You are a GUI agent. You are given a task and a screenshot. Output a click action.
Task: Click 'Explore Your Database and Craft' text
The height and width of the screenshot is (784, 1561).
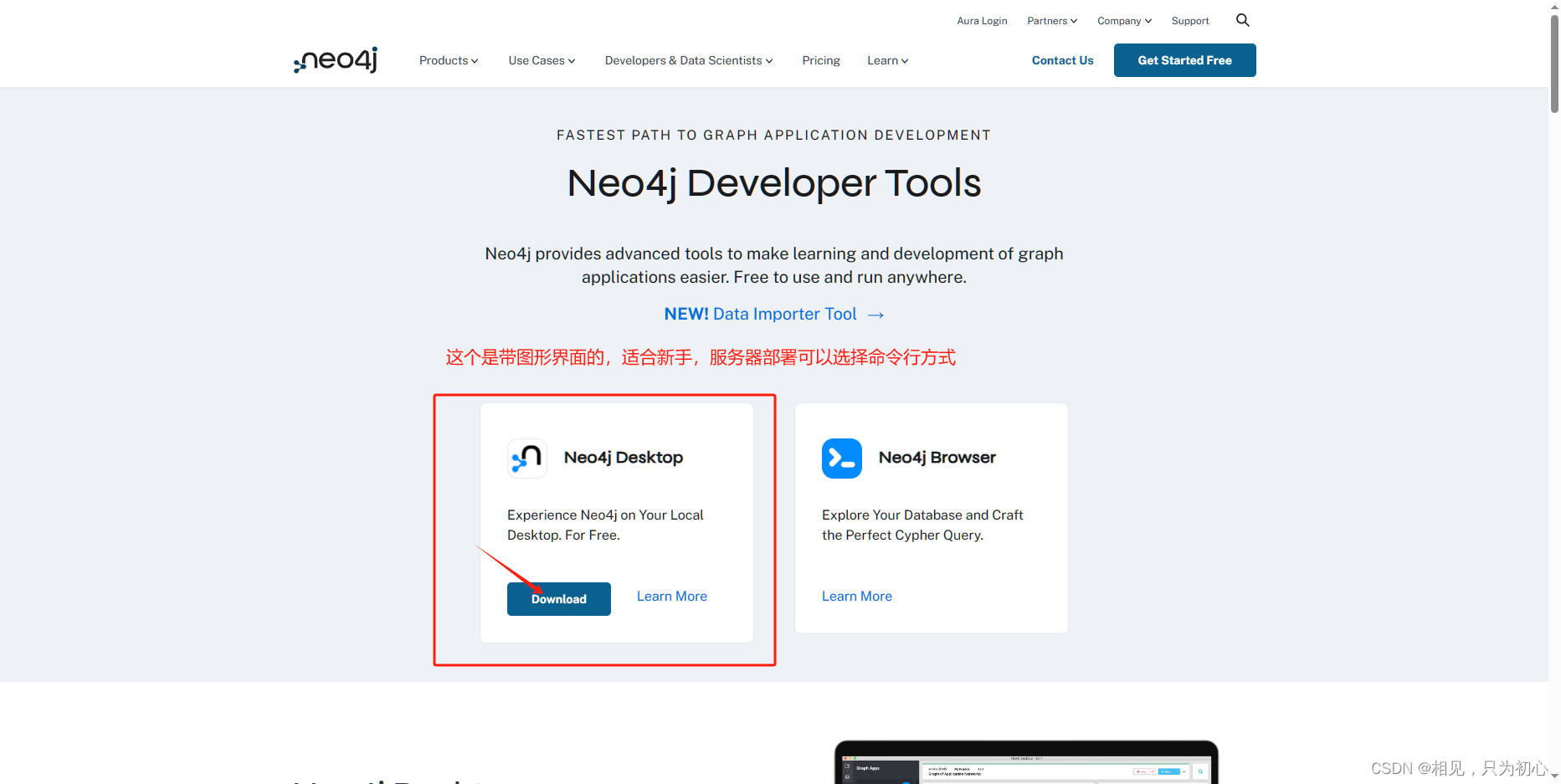click(x=922, y=515)
